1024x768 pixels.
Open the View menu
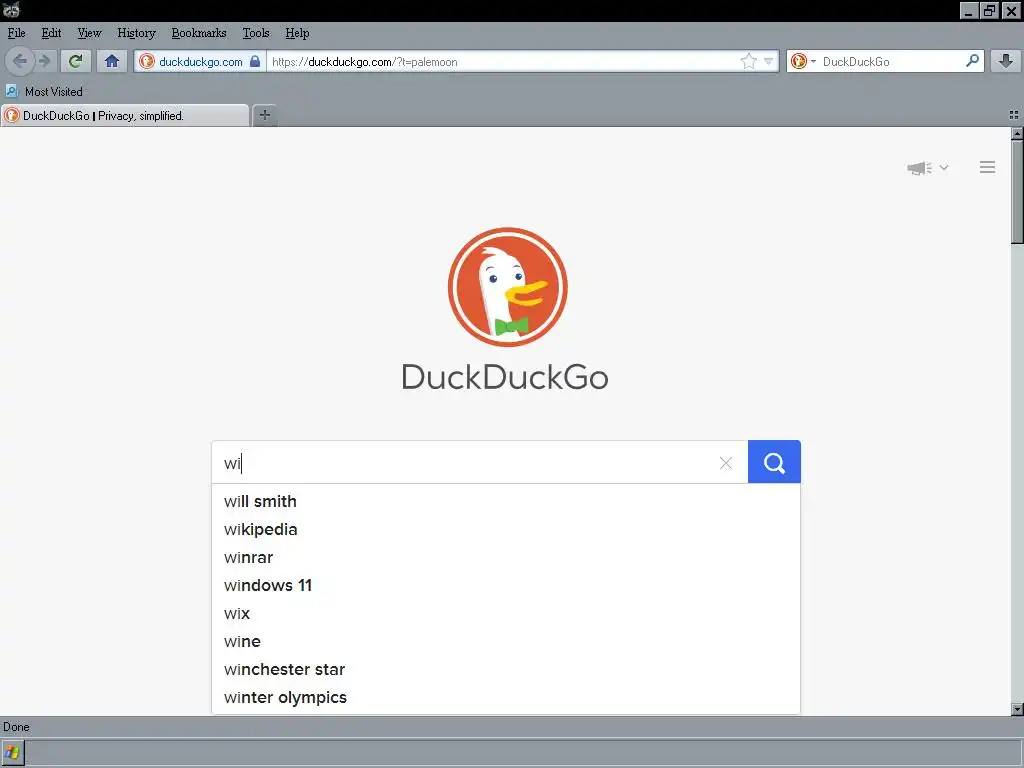[x=89, y=33]
